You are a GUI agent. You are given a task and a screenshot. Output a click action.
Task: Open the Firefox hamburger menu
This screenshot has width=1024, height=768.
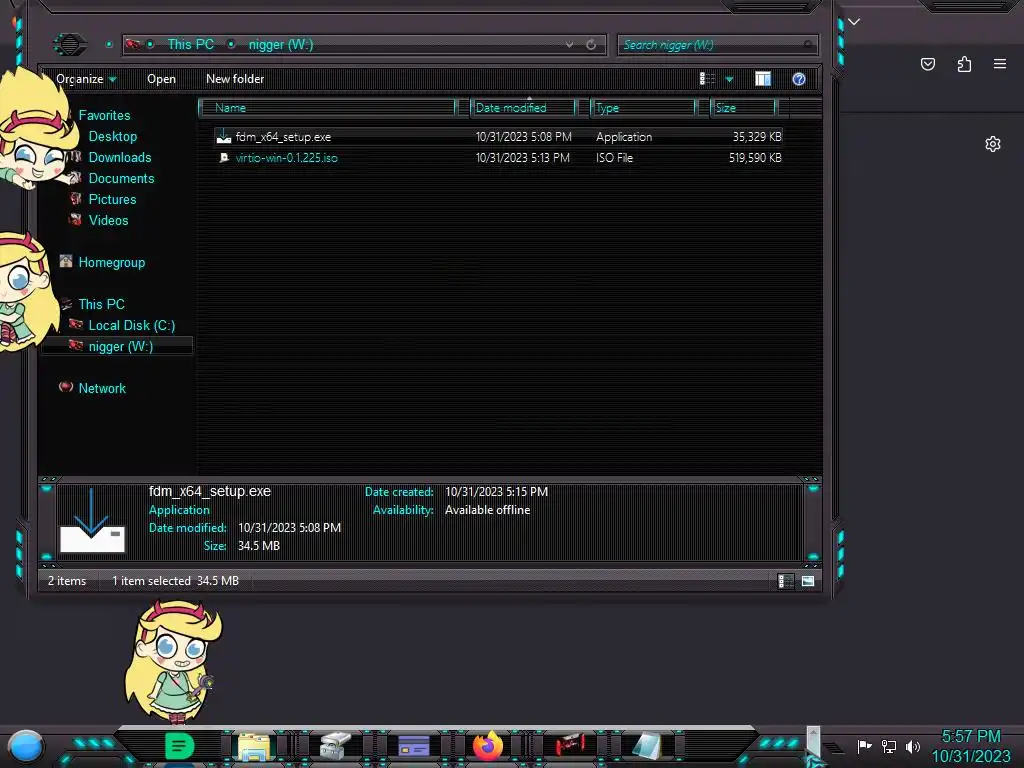pyautogui.click(x=1000, y=64)
